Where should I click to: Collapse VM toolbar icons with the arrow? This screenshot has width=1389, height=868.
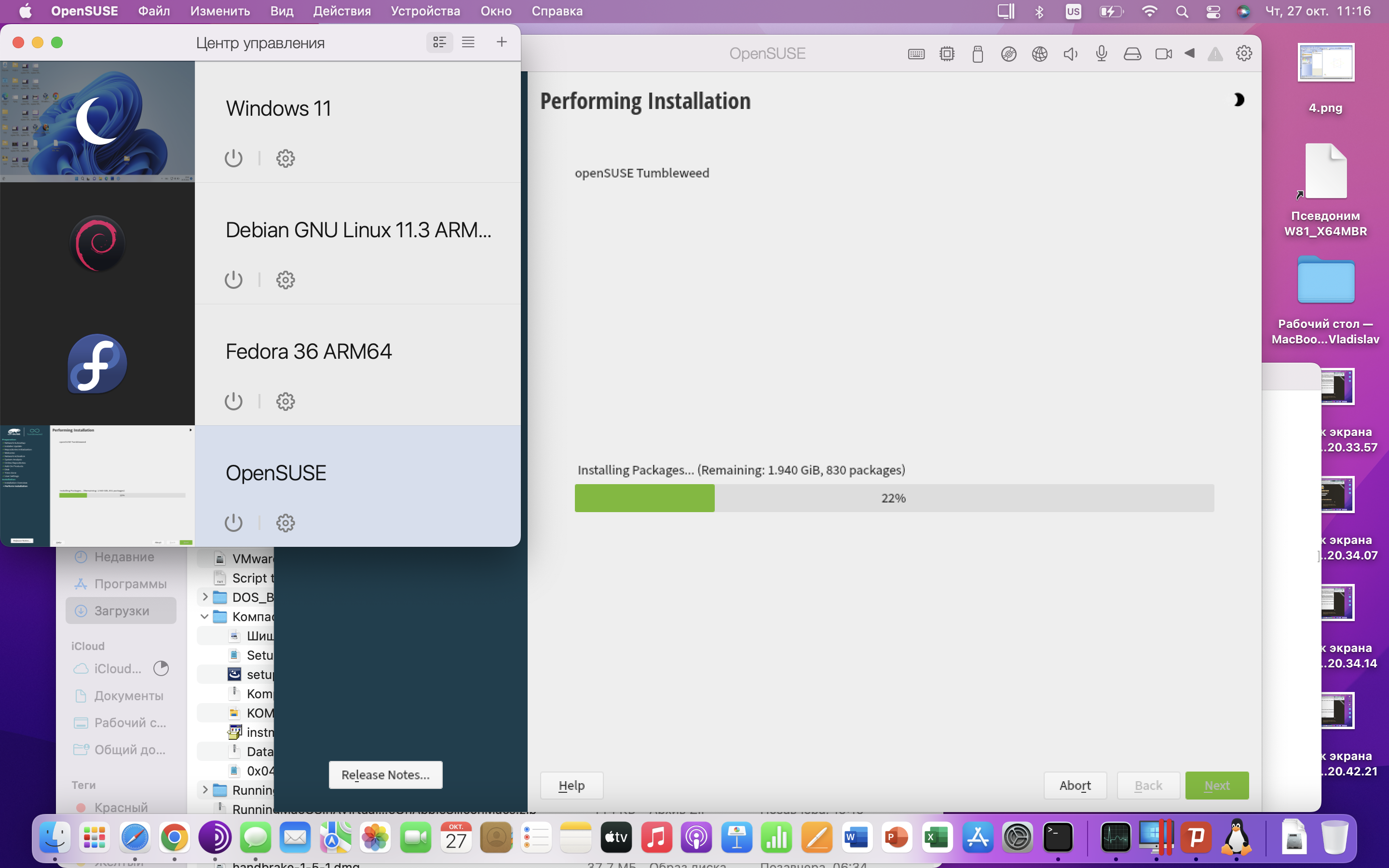point(1190,54)
